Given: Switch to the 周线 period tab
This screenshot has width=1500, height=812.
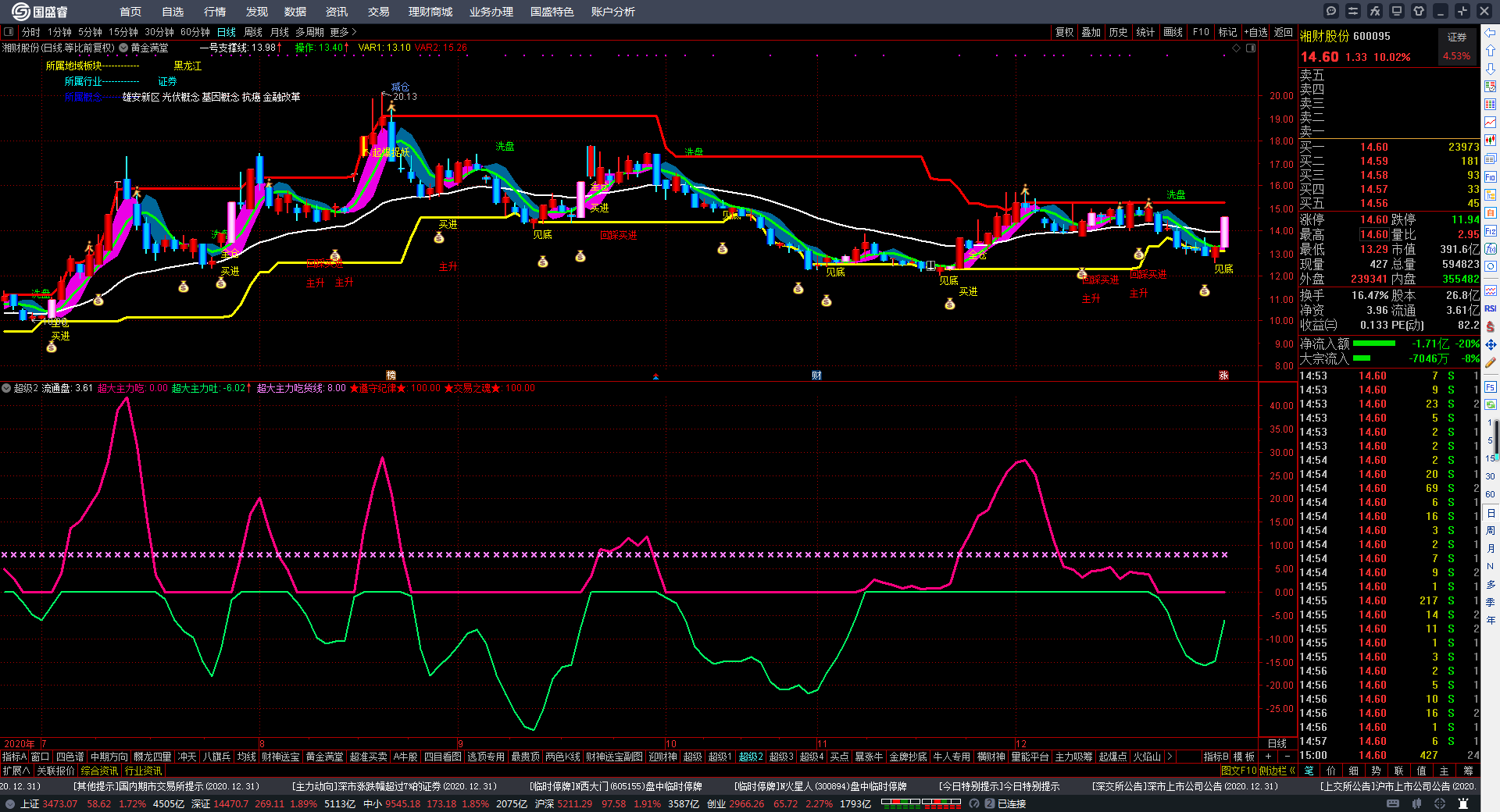Looking at the screenshot, I should click(x=253, y=32).
